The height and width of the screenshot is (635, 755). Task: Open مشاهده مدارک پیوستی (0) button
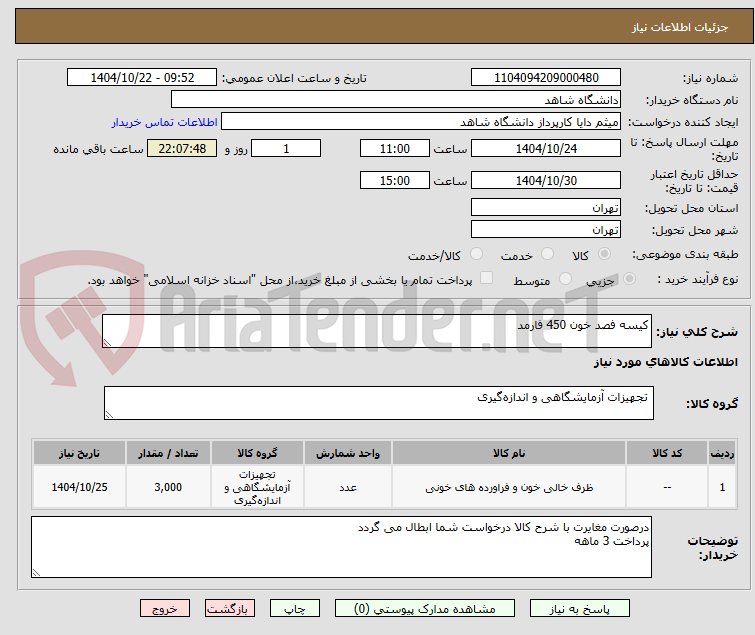click(425, 609)
